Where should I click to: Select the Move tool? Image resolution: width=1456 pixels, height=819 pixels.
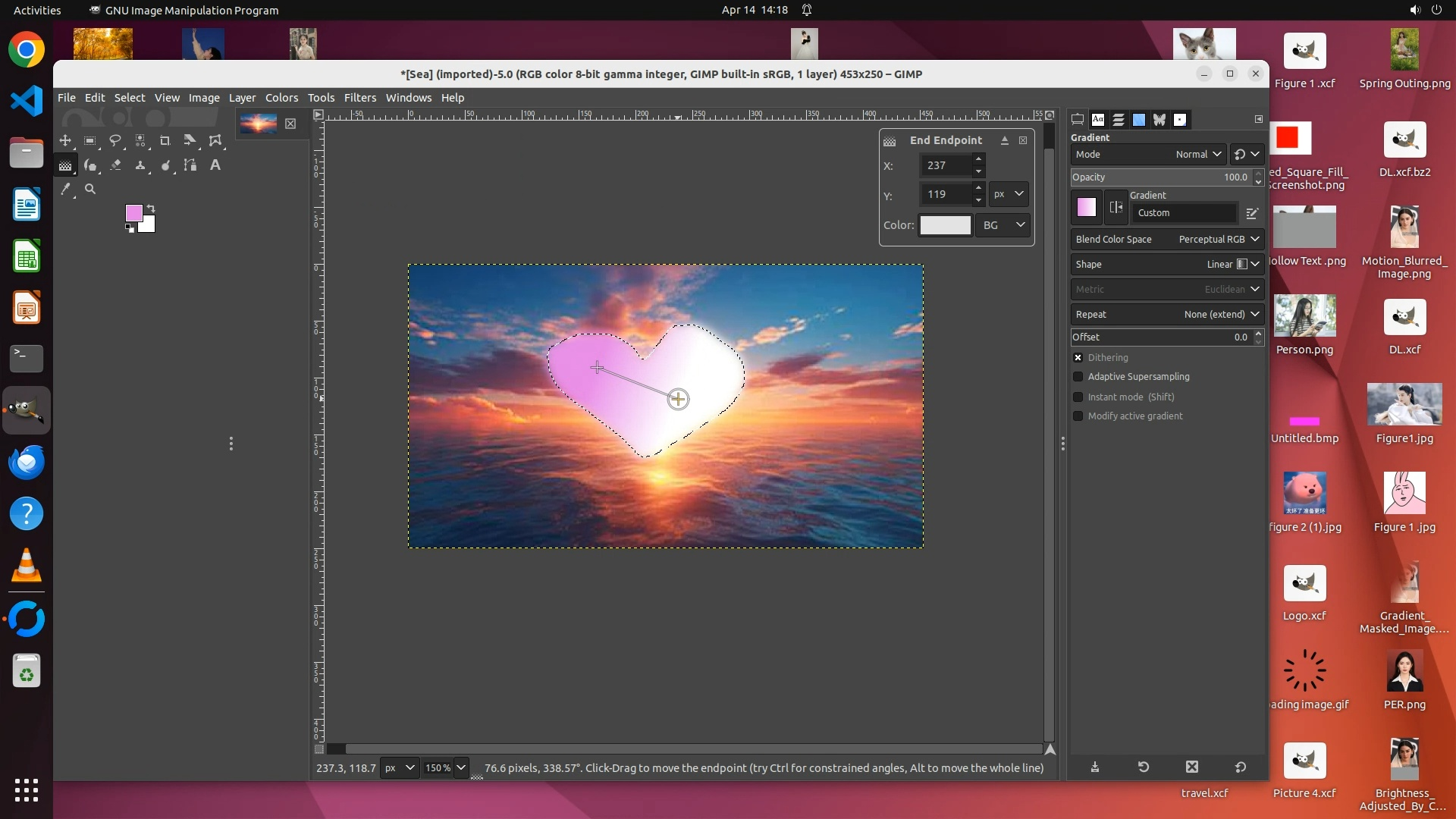pos(65,140)
